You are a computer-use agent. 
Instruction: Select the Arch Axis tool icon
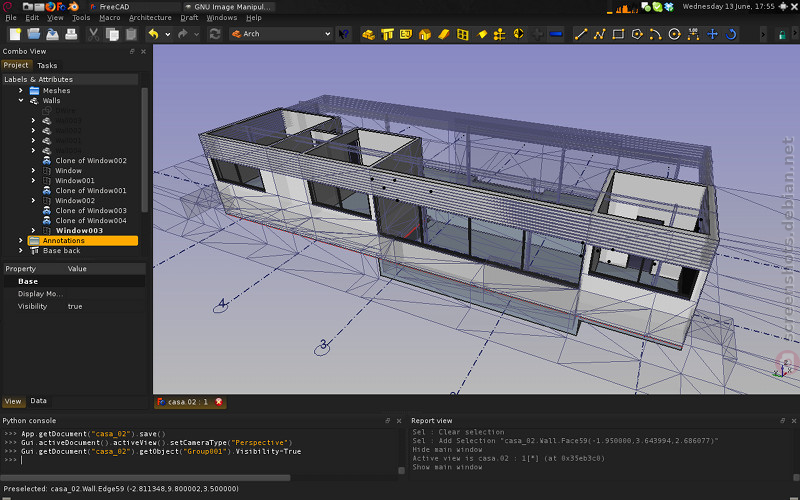tap(499, 34)
